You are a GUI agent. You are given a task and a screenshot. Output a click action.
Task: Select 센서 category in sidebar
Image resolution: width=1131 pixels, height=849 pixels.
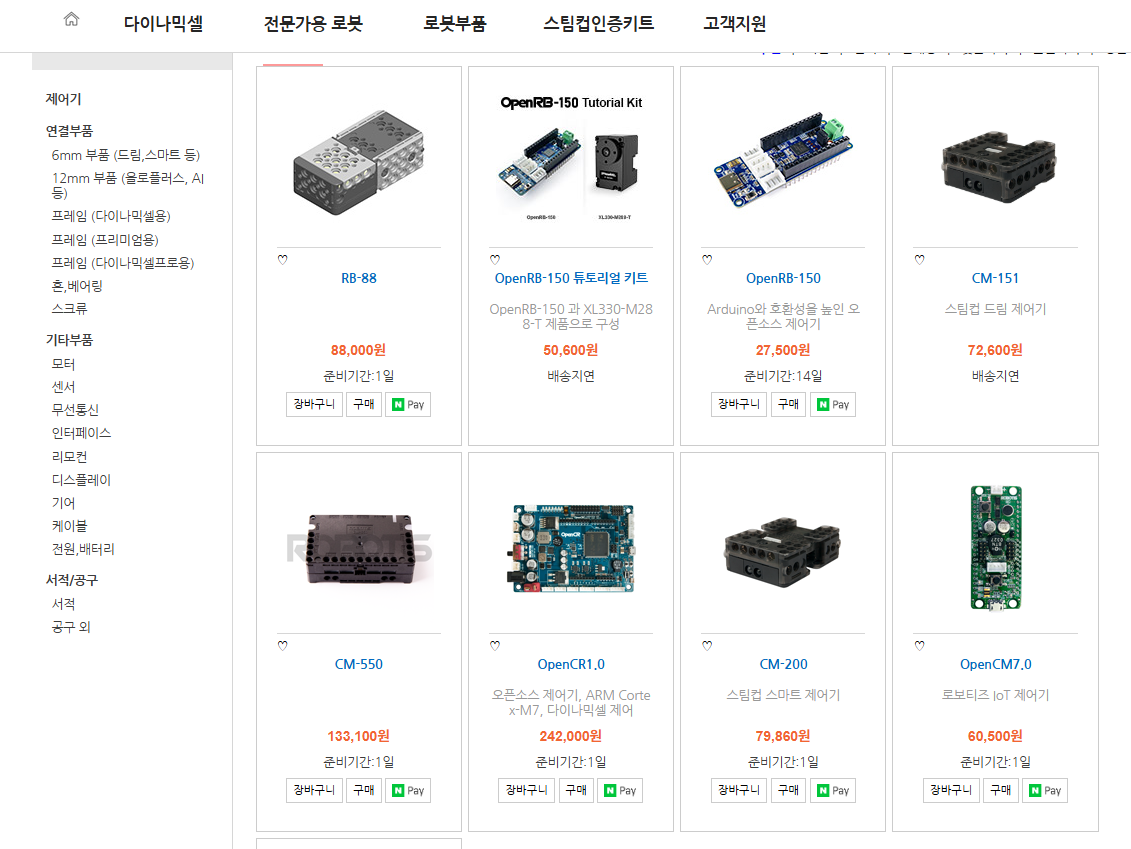click(63, 387)
